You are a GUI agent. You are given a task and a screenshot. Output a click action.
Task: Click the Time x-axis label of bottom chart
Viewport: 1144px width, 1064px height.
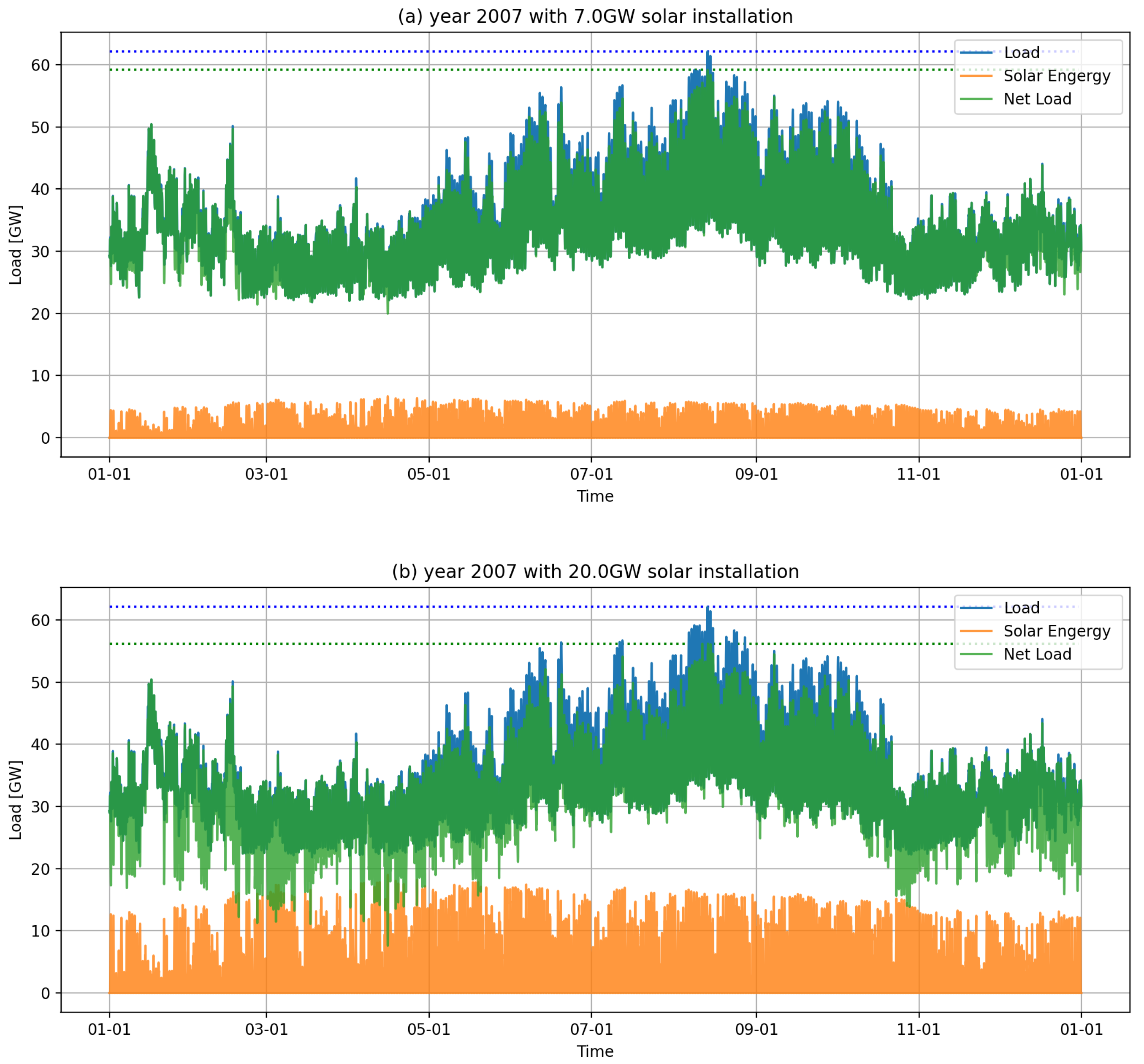[595, 1051]
